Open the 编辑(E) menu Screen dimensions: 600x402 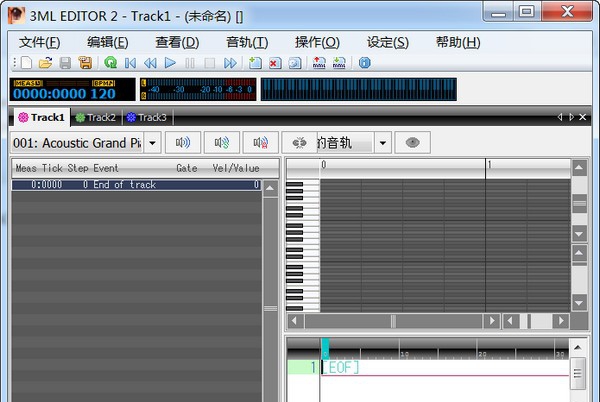click(x=108, y=42)
